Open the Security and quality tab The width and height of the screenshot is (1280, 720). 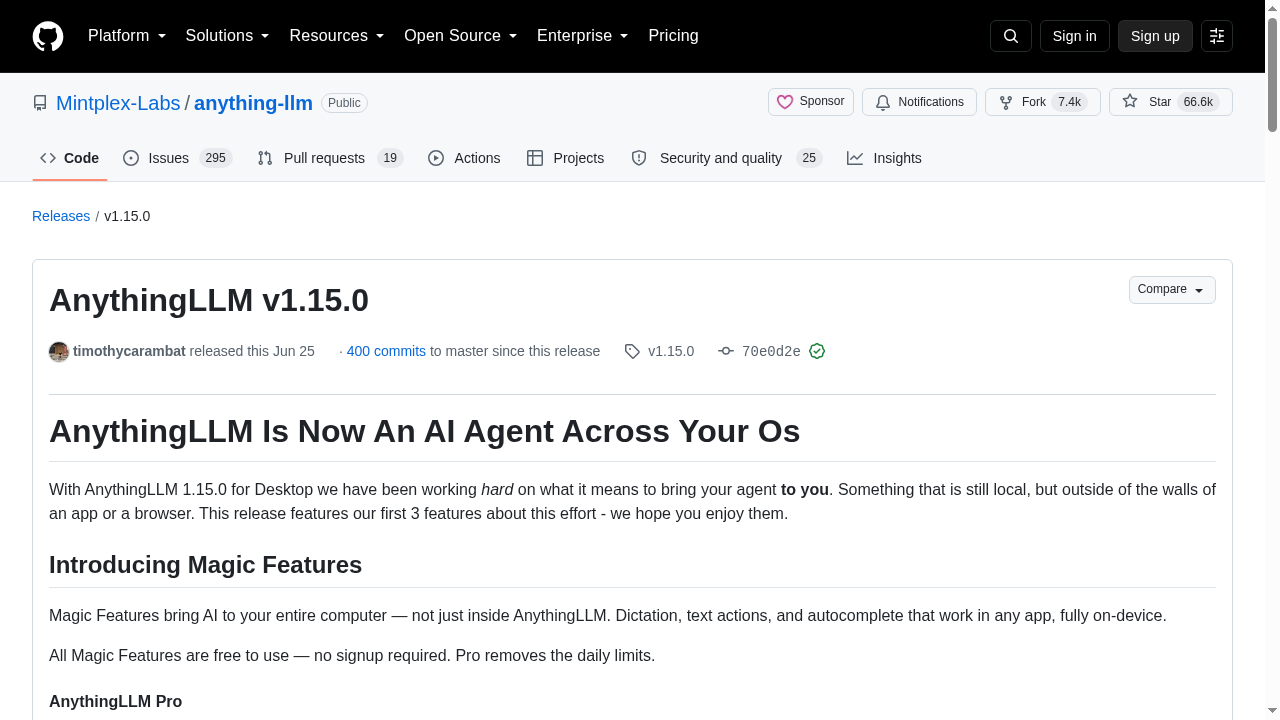tap(726, 158)
